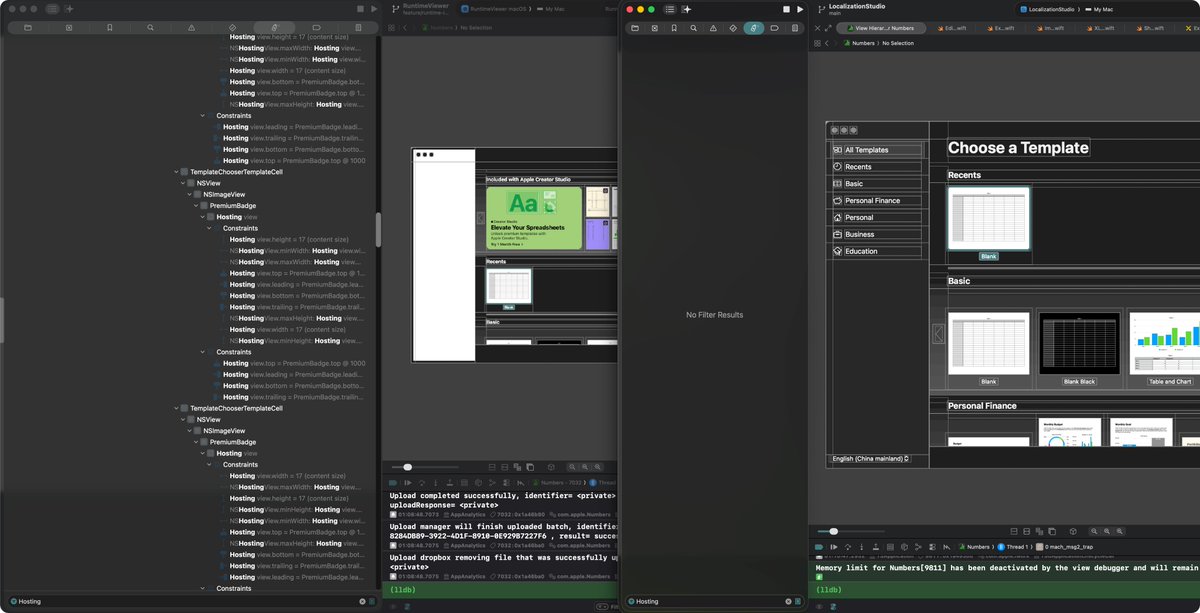Open Source Control navigator in LocalizationStudio window
The image size is (1200, 613).
click(x=655, y=28)
